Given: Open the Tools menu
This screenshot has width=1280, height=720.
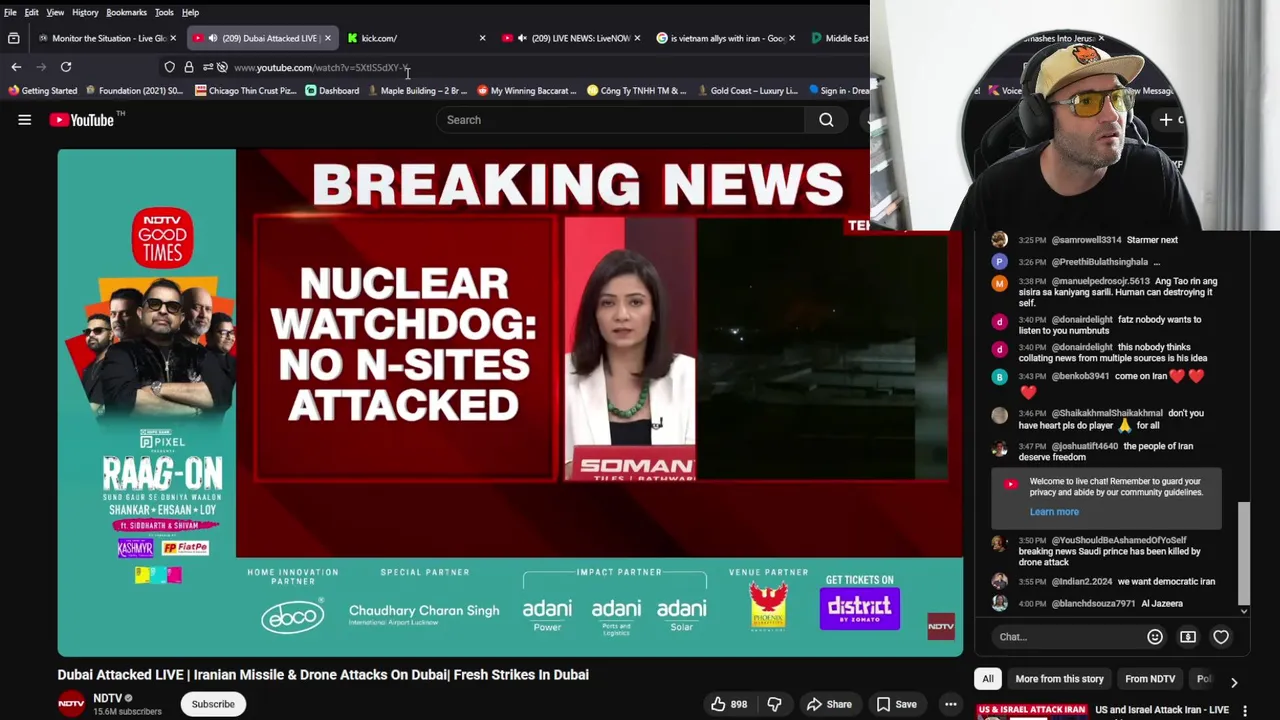Looking at the screenshot, I should (164, 12).
